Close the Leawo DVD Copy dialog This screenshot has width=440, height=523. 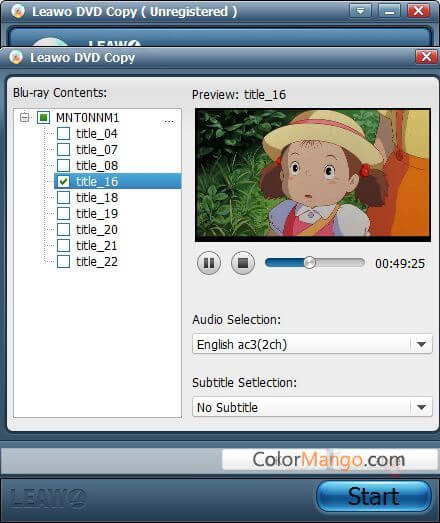[x=426, y=57]
